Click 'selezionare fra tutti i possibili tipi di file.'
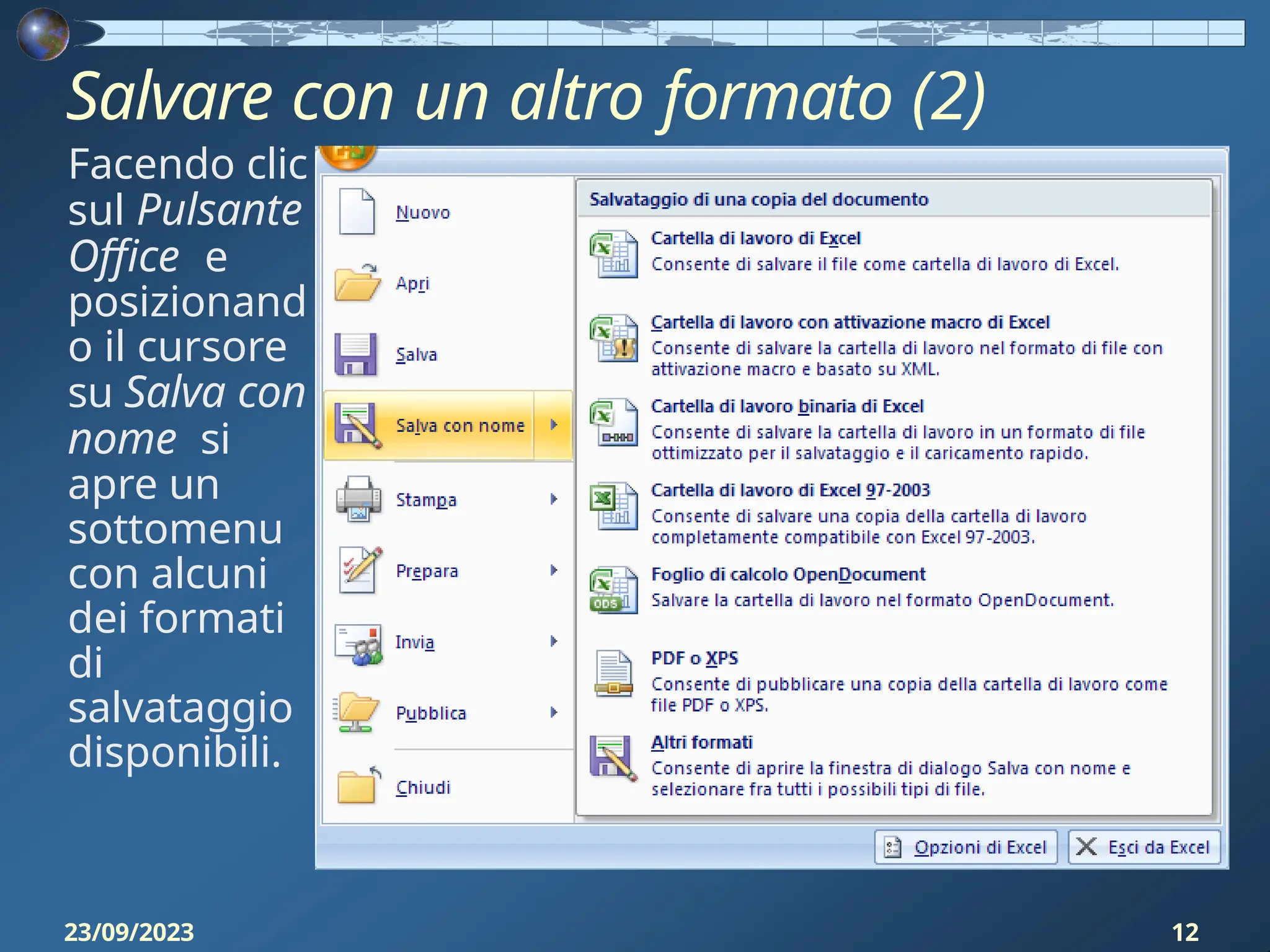 click(x=818, y=789)
